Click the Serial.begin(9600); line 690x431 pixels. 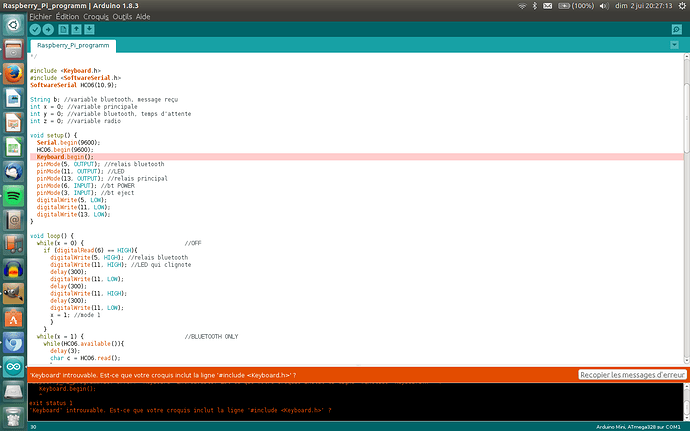click(68, 142)
